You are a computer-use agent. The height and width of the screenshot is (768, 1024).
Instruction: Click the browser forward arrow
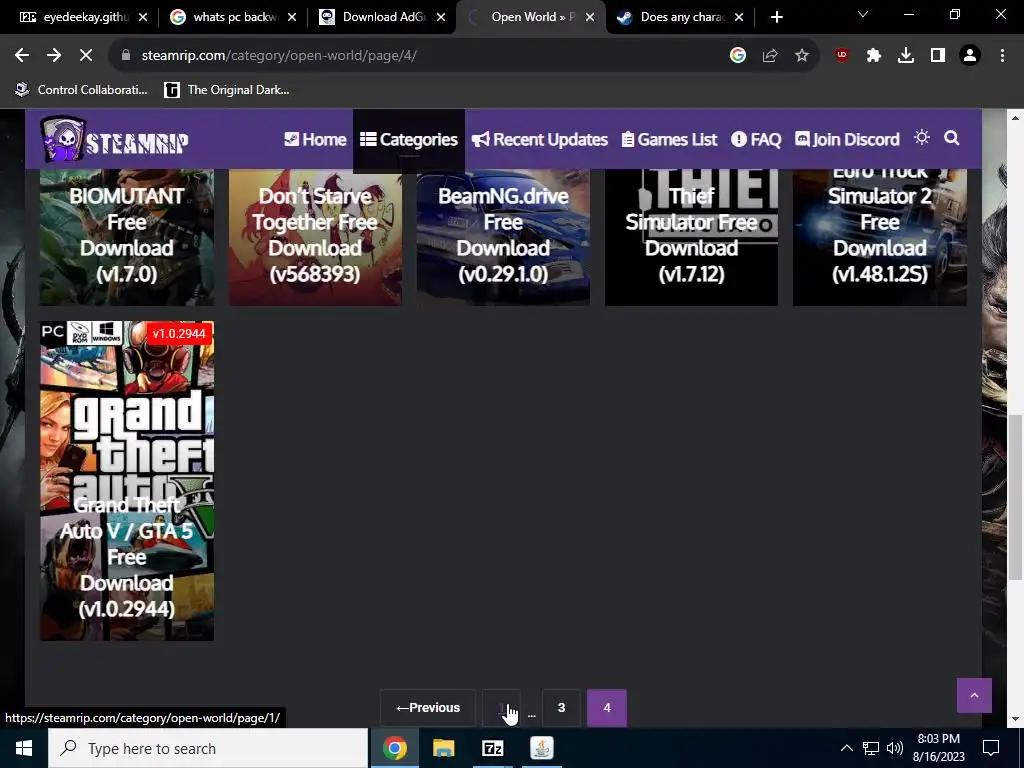point(54,56)
